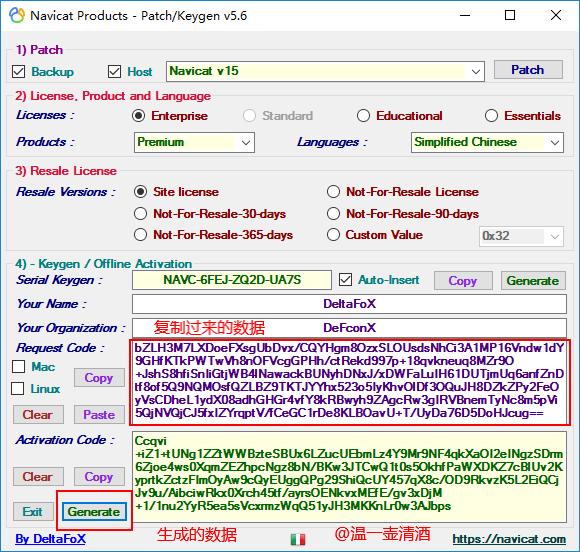
Task: Toggle the Mac checkbox
Action: 18,366
